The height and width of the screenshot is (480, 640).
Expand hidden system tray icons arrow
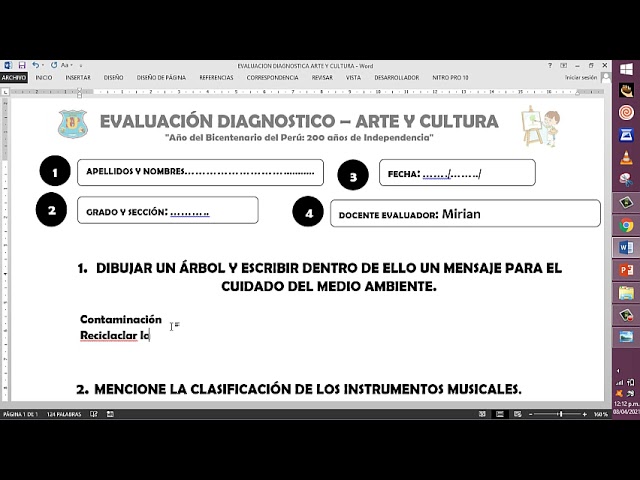[618, 371]
